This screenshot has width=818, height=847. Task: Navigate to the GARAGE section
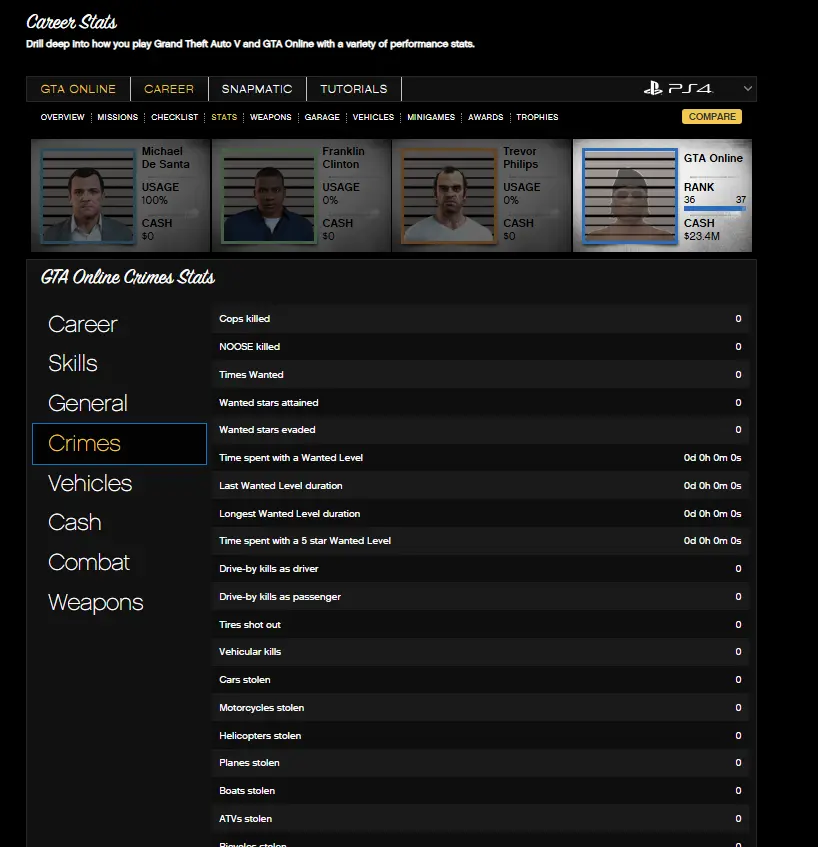(x=322, y=117)
